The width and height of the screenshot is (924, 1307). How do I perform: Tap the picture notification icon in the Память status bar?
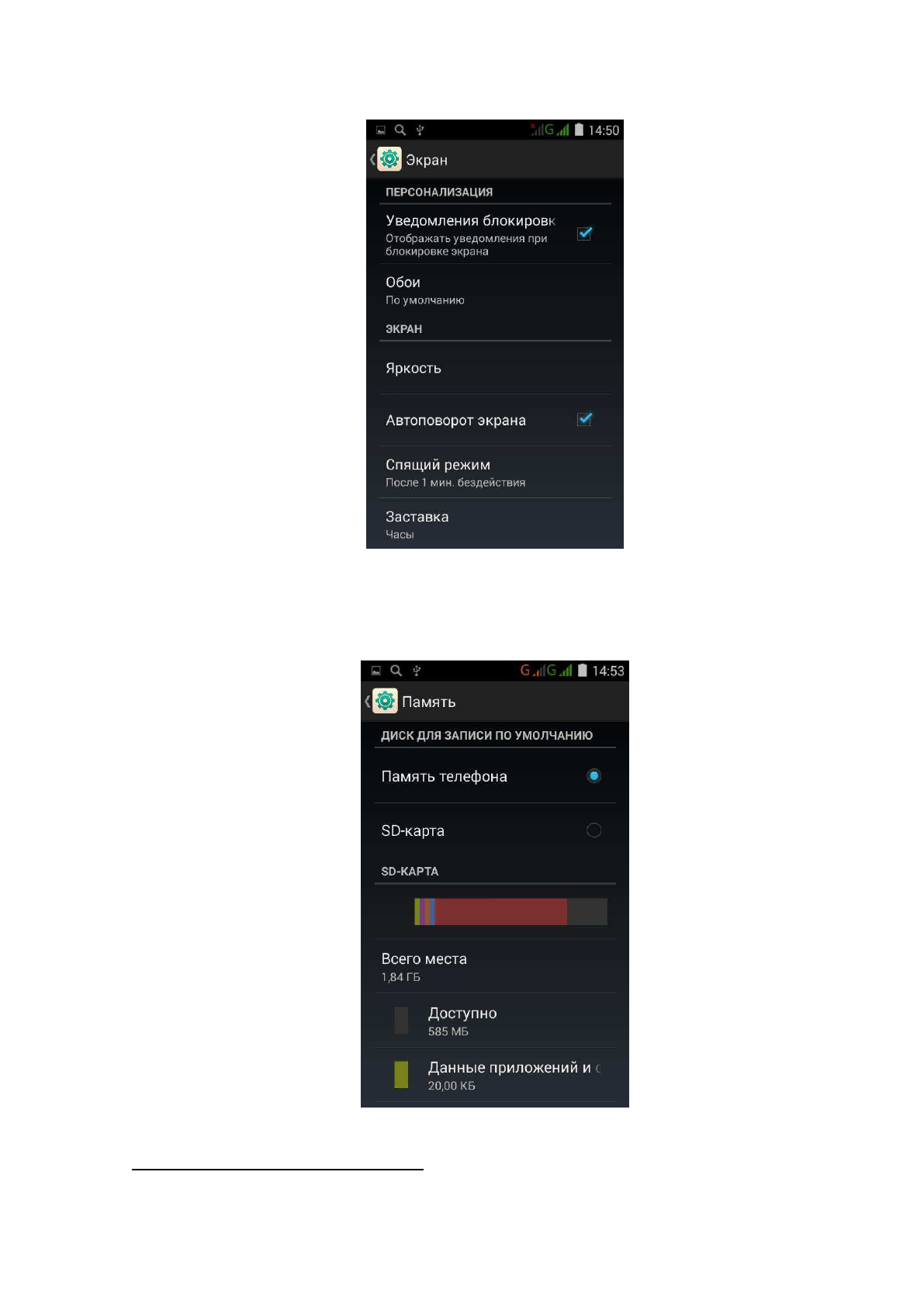point(376,671)
